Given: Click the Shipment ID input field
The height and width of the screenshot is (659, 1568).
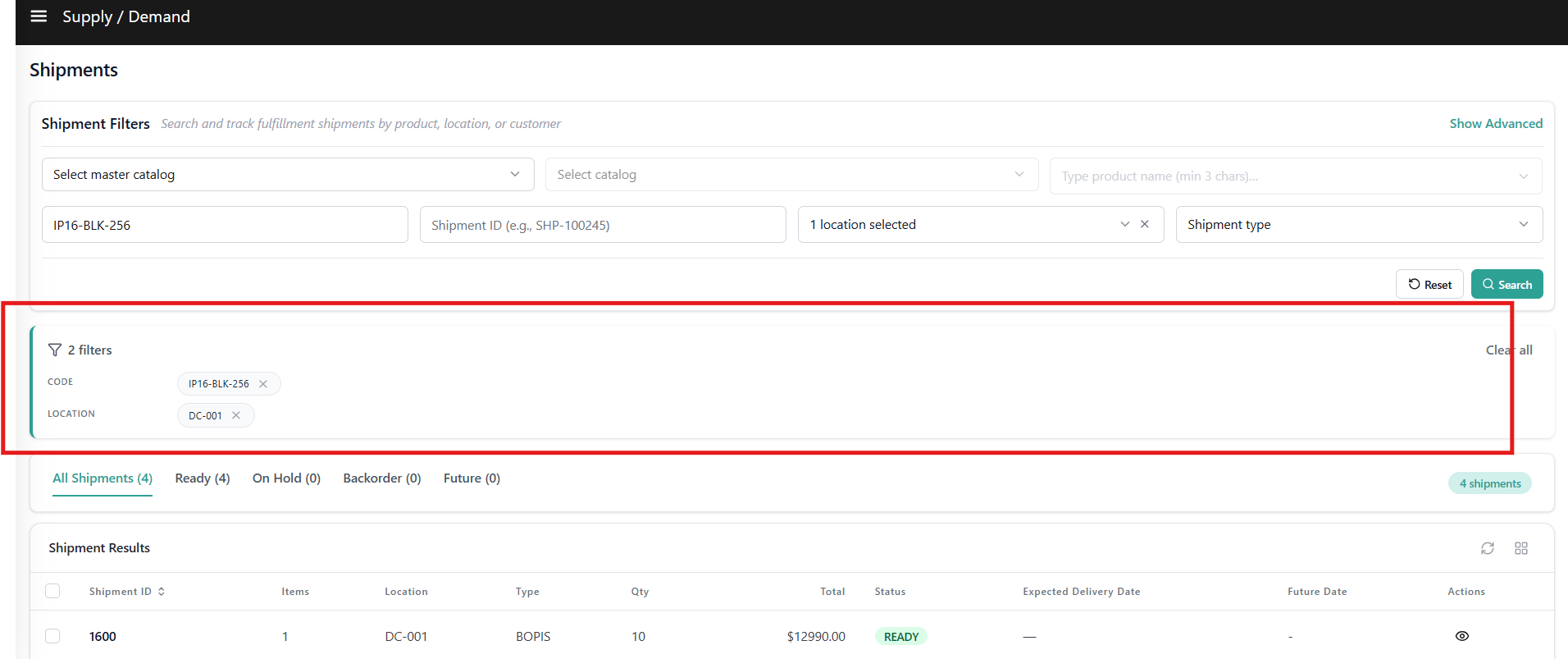Looking at the screenshot, I should [x=603, y=224].
